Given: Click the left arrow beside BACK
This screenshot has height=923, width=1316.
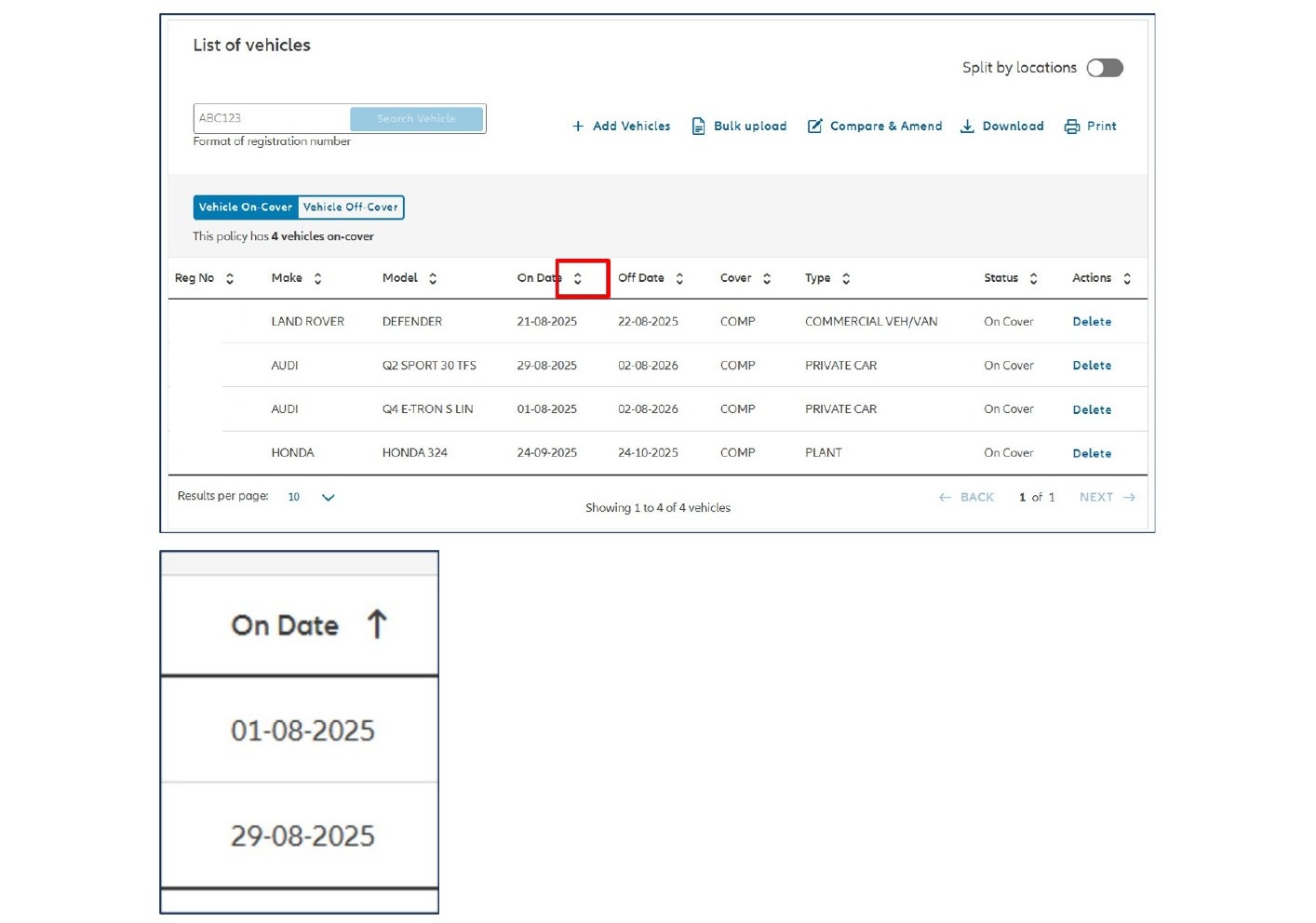Looking at the screenshot, I should 946,498.
